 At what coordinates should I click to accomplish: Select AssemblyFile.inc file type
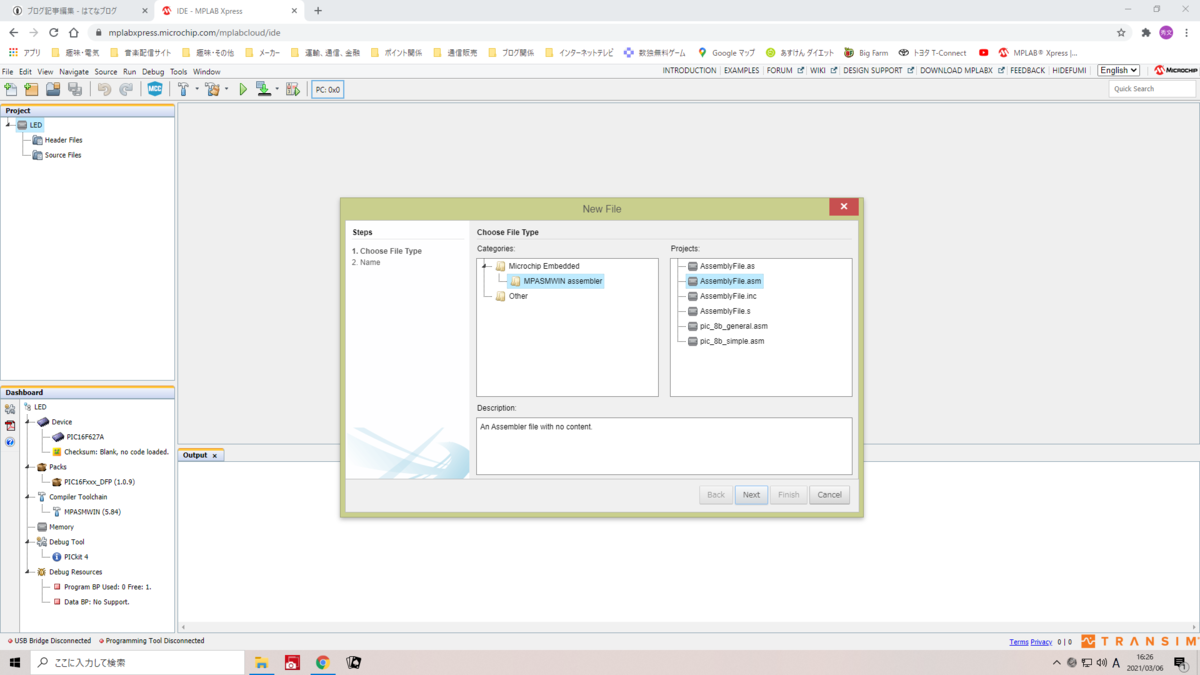coord(721,296)
